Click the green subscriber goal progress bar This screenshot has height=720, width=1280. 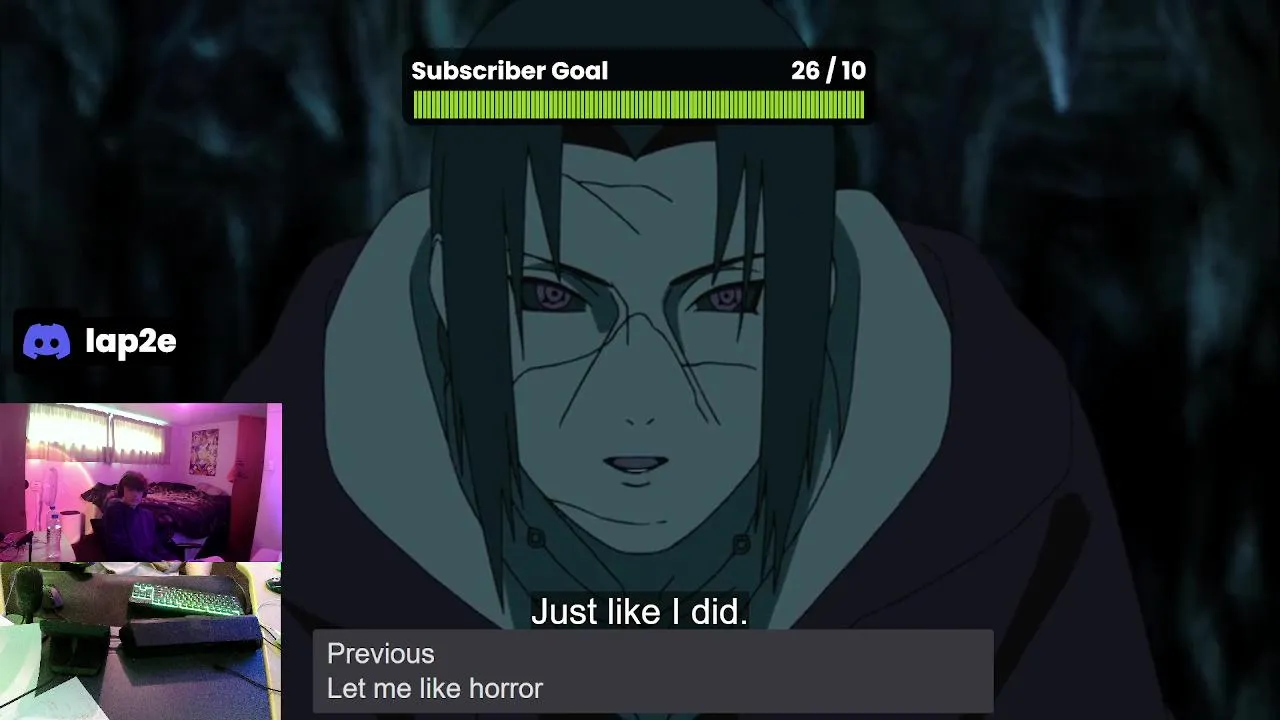(x=638, y=105)
